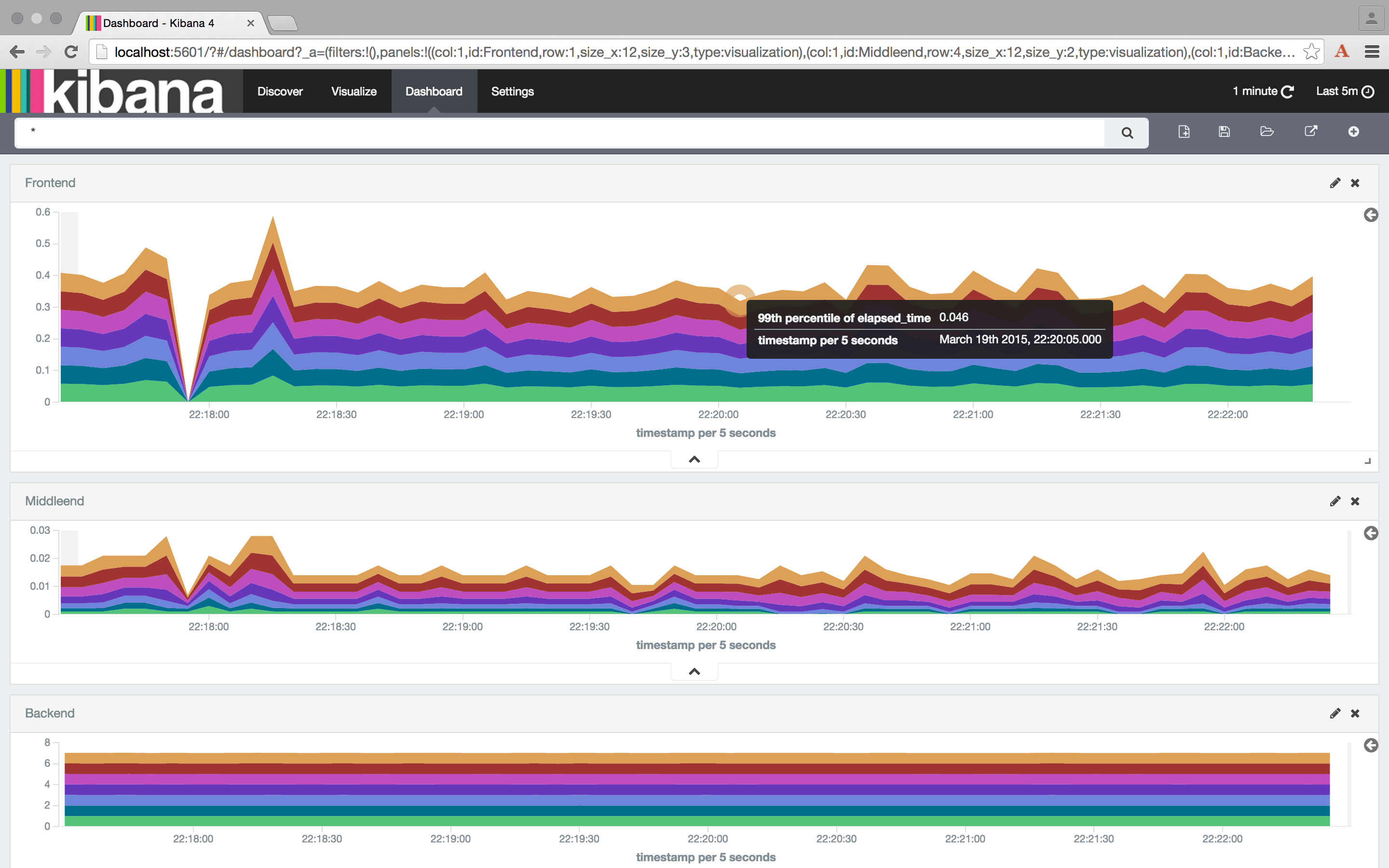
Task: Go to the Settings page
Action: (x=512, y=91)
